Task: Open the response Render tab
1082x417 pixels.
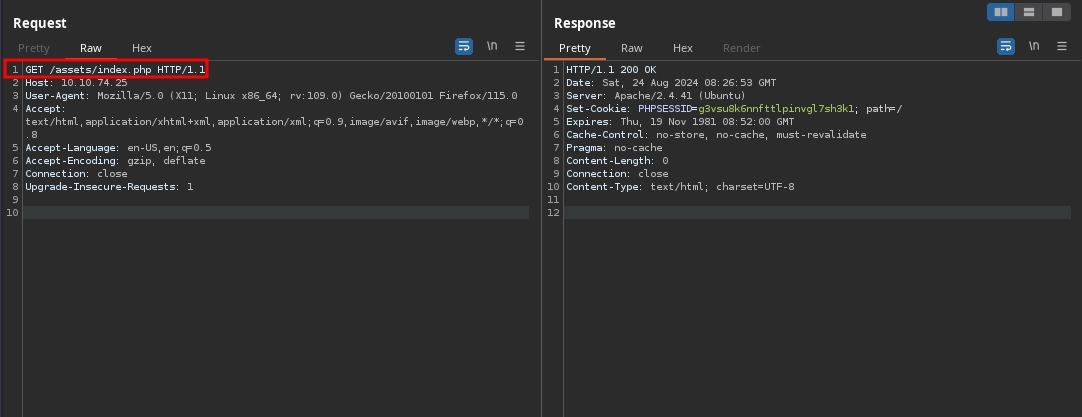Action: tap(741, 48)
